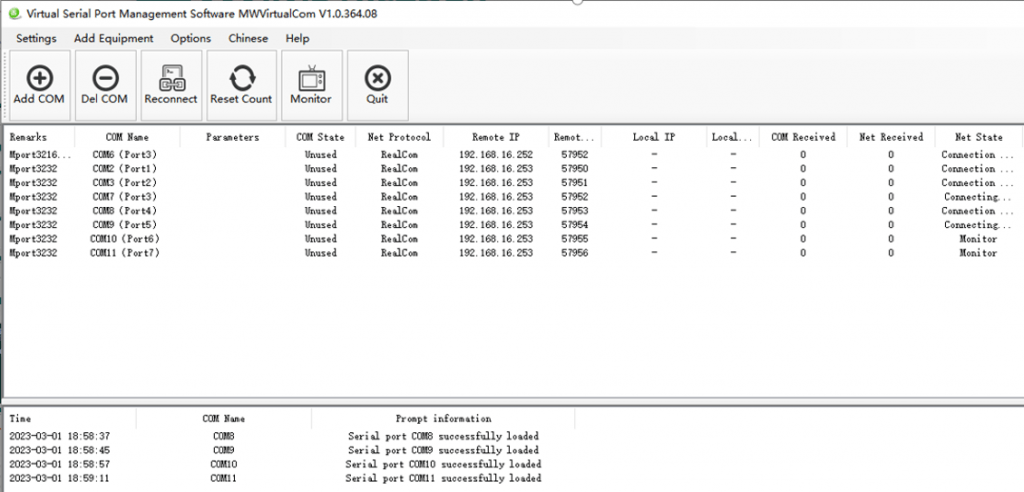
Task: Select the COM6 (Port3) row
Action: point(125,155)
